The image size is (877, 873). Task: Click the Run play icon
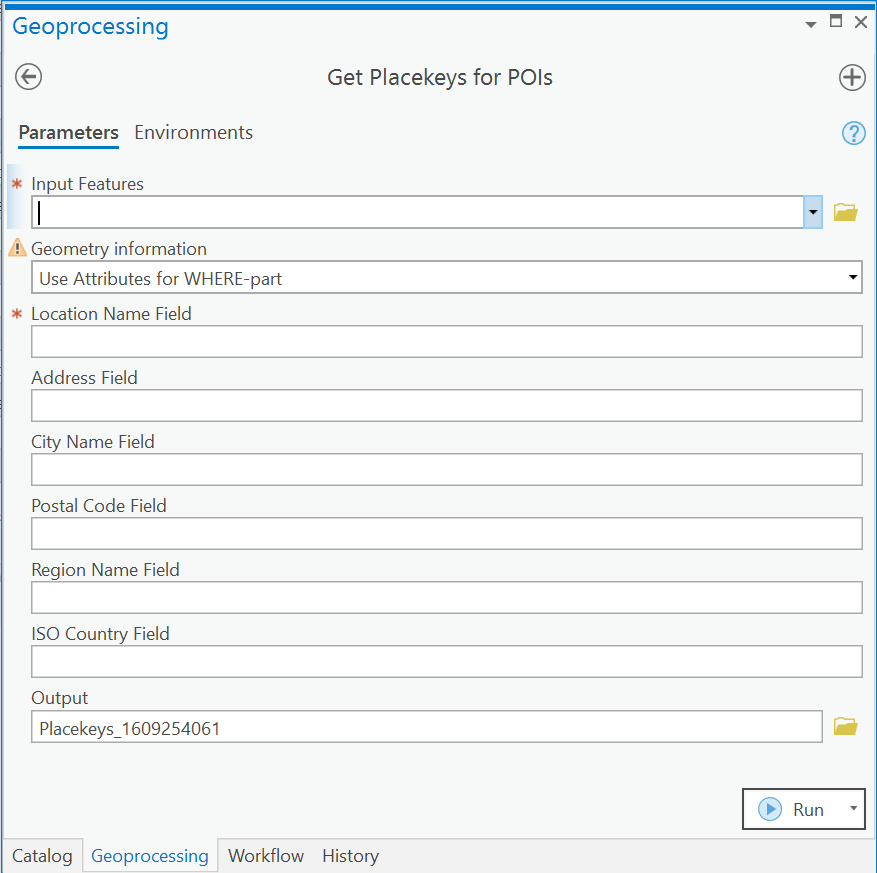(x=770, y=809)
